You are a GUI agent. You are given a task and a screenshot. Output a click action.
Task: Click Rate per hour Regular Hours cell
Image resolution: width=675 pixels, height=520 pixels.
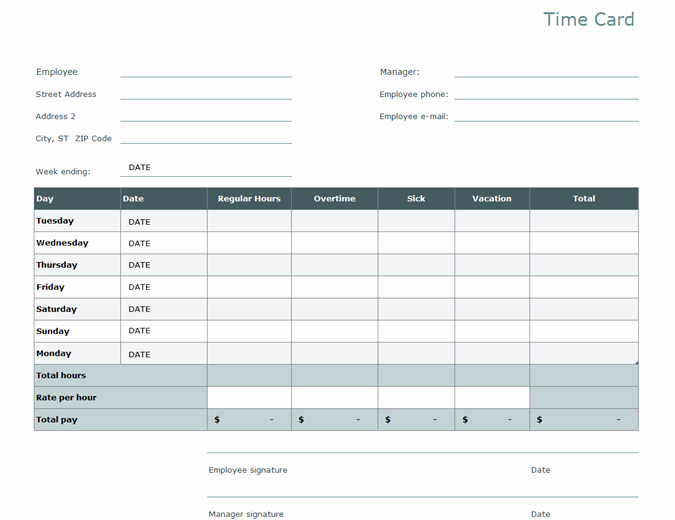[x=249, y=397]
